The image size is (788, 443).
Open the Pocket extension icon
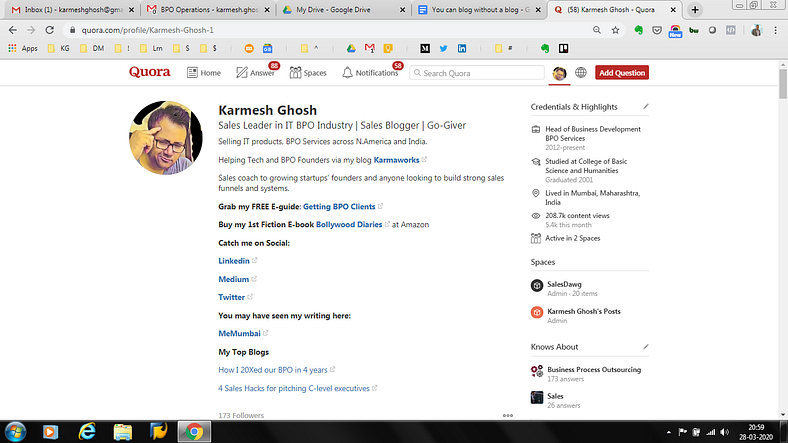click(657, 30)
